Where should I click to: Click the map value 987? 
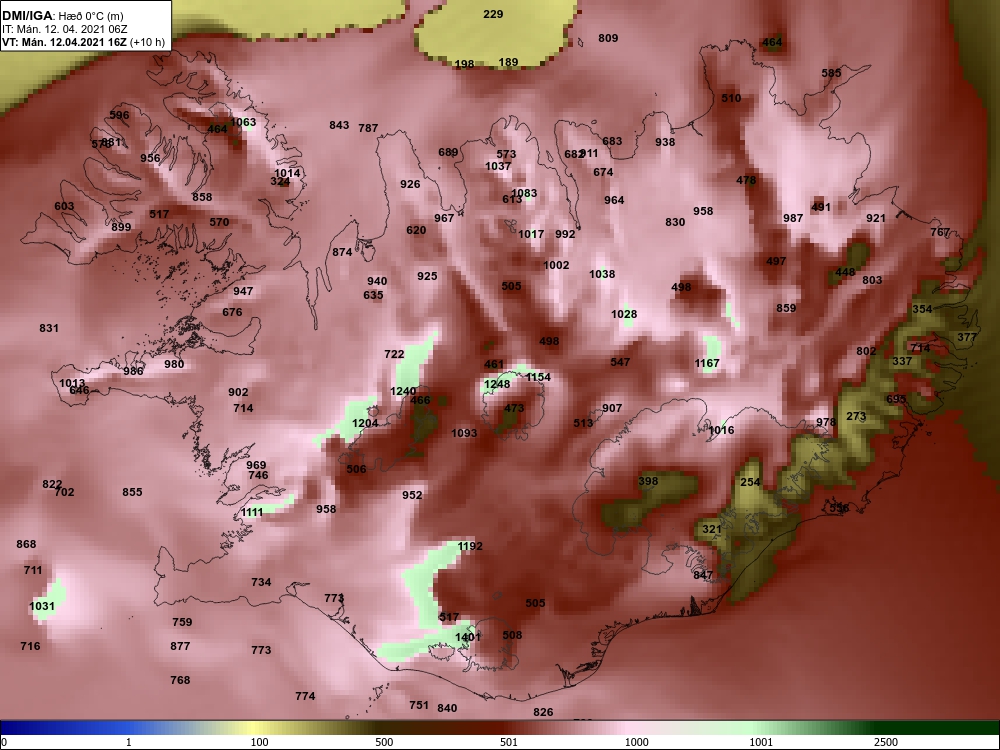(793, 218)
